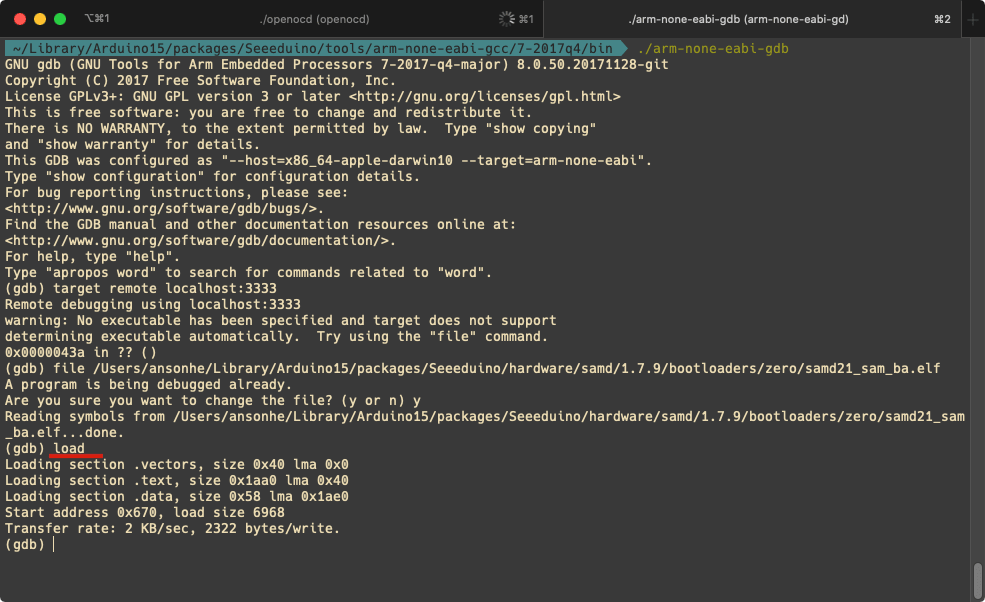985x602 pixels.
Task: Click the yellow minimize window button
Action: (x=40, y=19)
